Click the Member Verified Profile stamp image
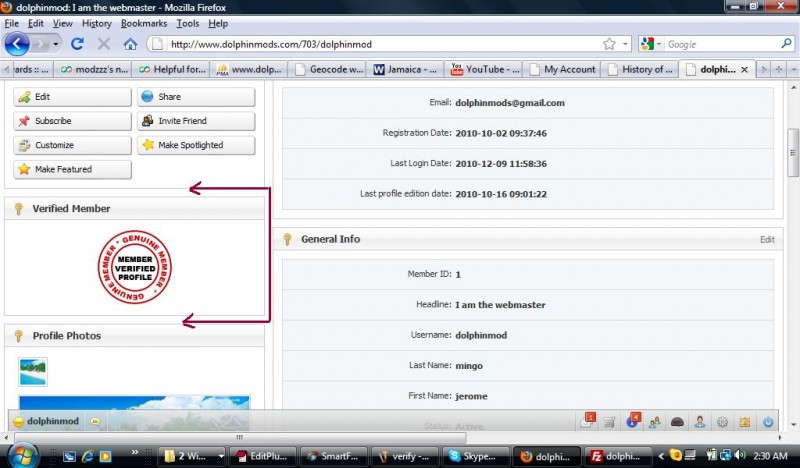Viewport: 800px width, 468px height. click(x=135, y=267)
